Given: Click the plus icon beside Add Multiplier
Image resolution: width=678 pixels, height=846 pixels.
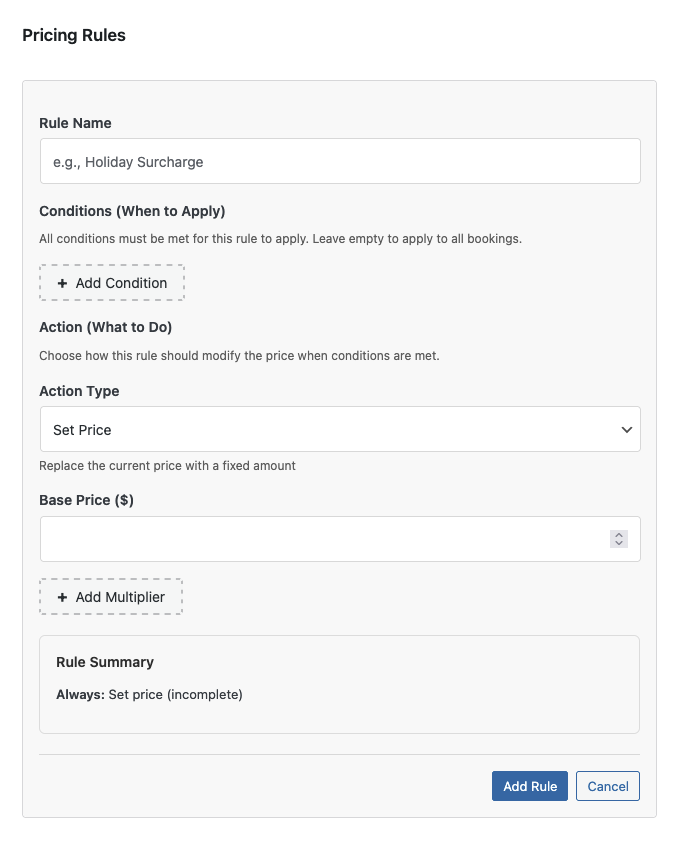Looking at the screenshot, I should click(x=62, y=597).
